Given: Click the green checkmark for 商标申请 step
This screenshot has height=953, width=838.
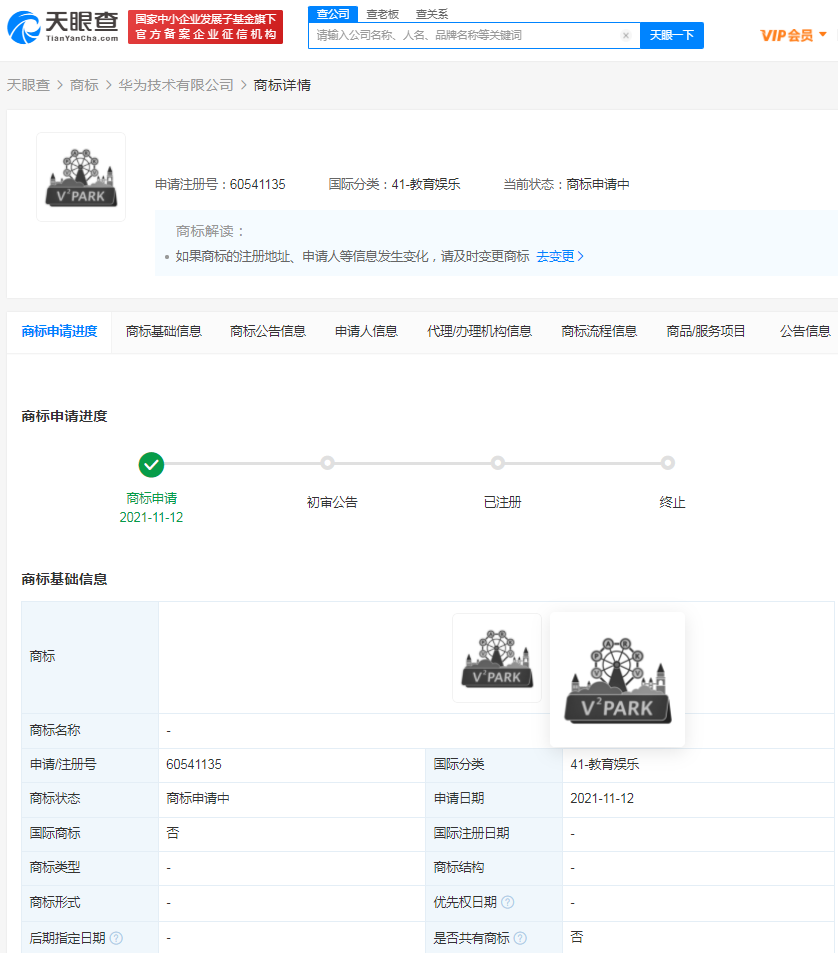Looking at the screenshot, I should click(152, 464).
